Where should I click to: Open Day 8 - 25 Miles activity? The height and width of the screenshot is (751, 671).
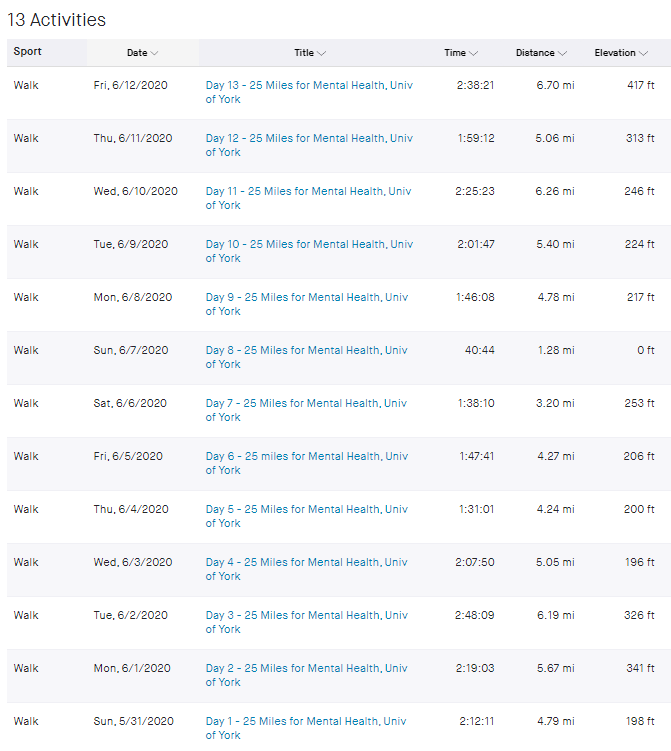point(307,357)
